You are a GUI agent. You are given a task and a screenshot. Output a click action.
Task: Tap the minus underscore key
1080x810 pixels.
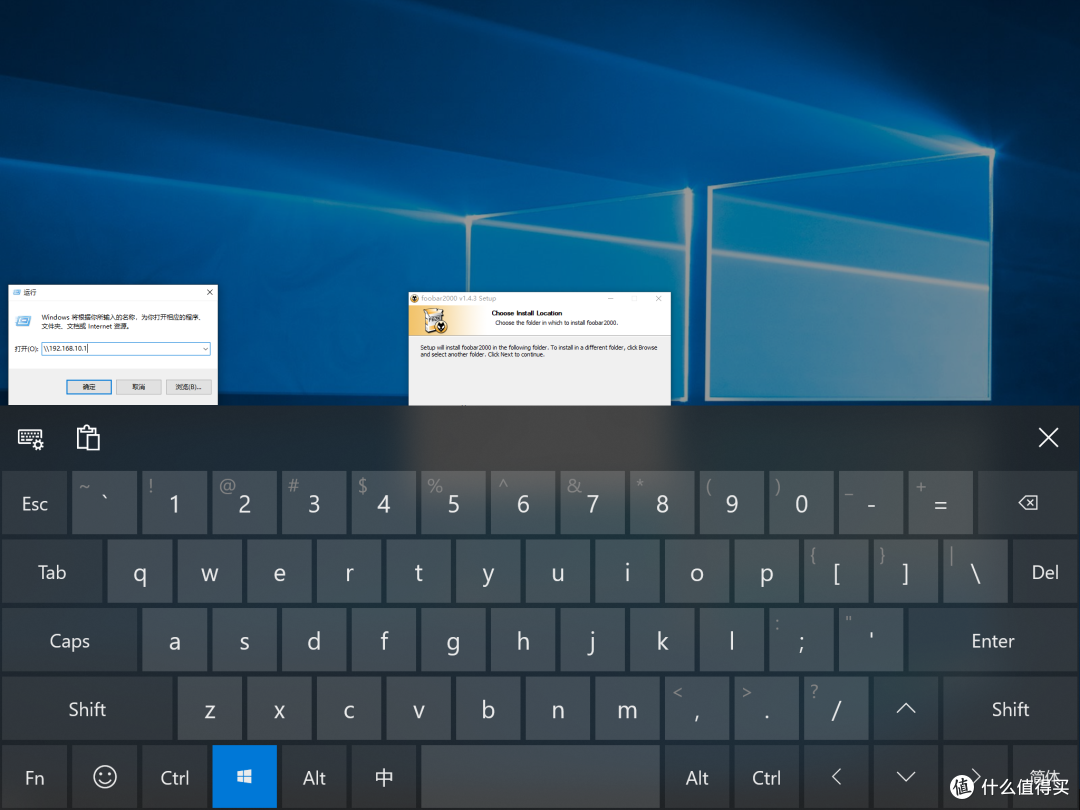[871, 503]
